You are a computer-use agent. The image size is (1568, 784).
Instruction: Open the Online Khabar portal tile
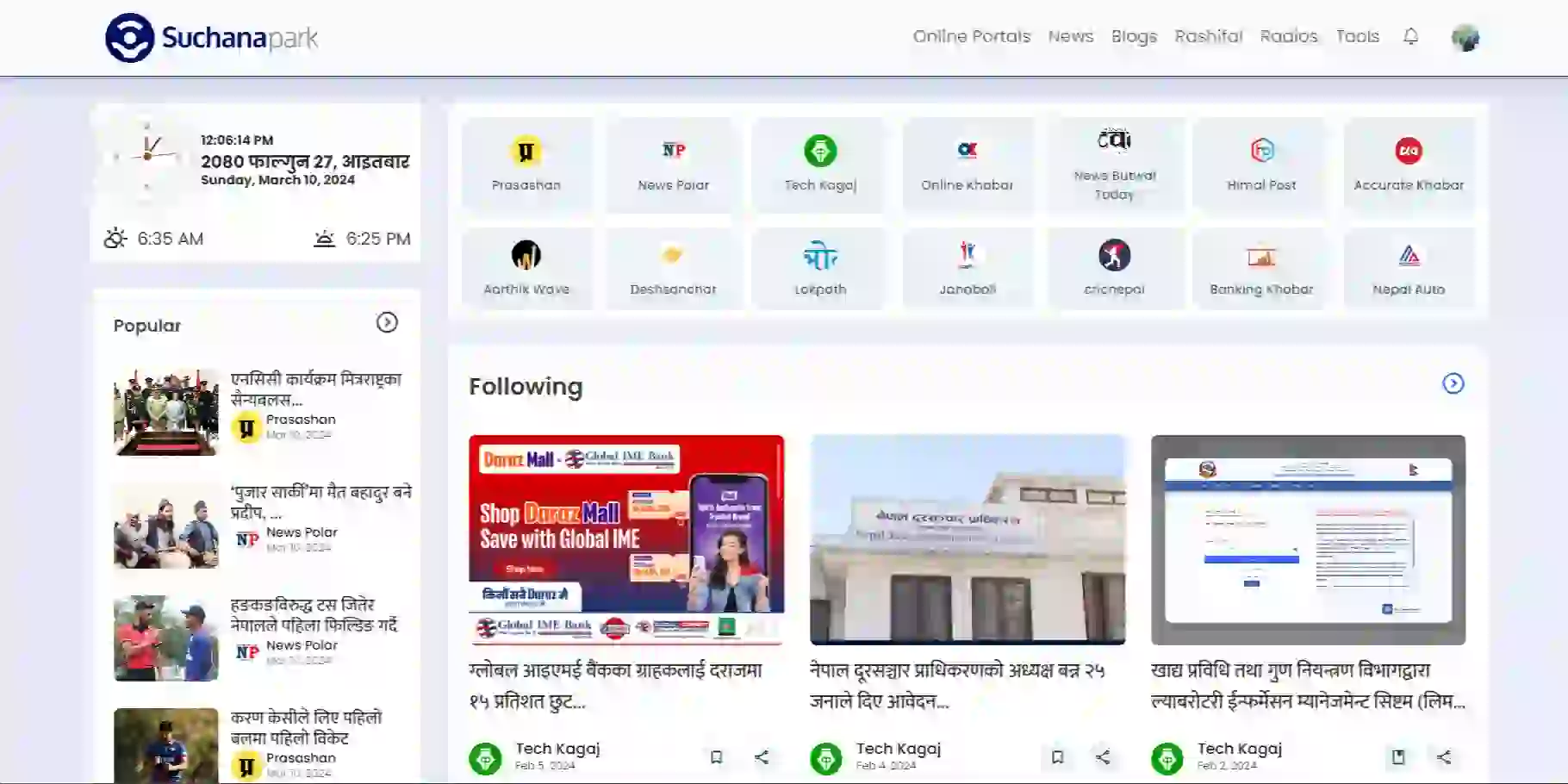click(967, 165)
